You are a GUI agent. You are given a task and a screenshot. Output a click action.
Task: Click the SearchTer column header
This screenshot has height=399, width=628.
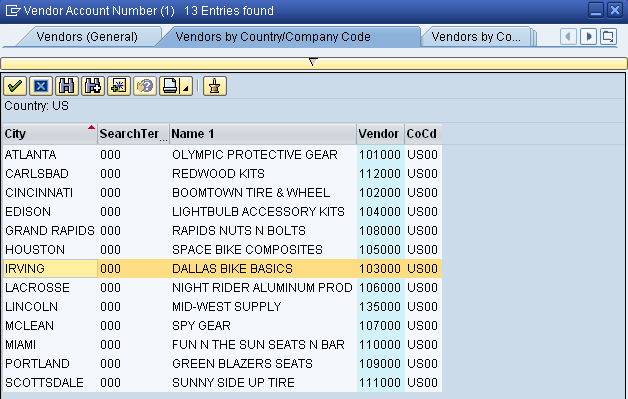(133, 134)
